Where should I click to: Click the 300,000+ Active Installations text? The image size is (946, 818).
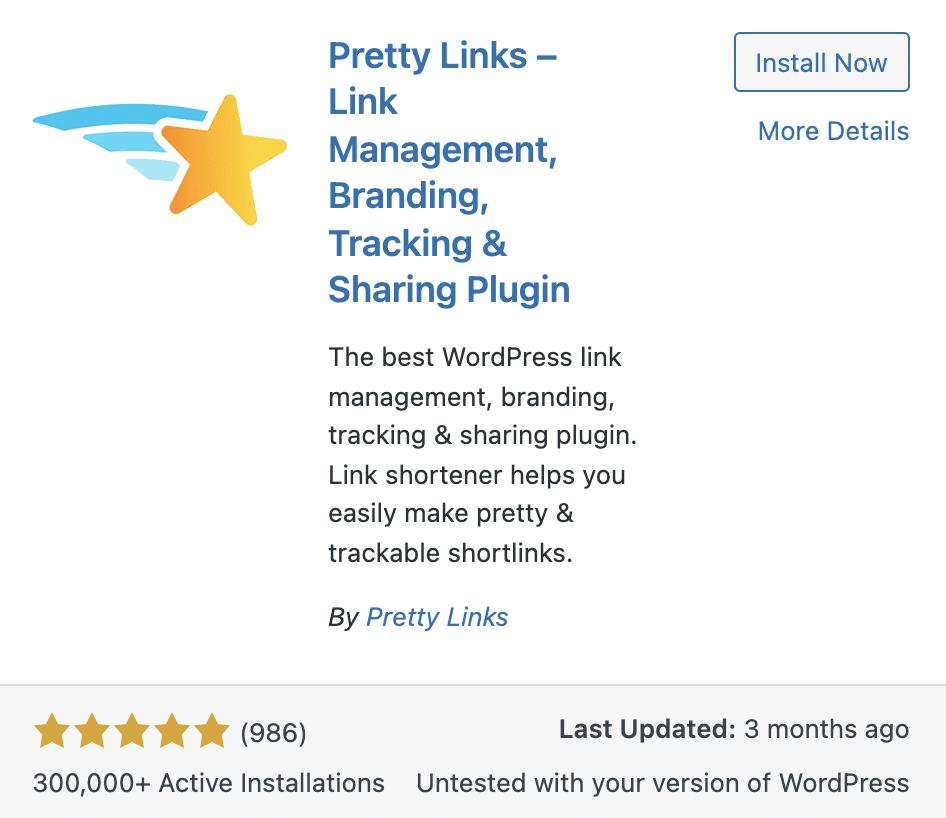[x=208, y=783]
